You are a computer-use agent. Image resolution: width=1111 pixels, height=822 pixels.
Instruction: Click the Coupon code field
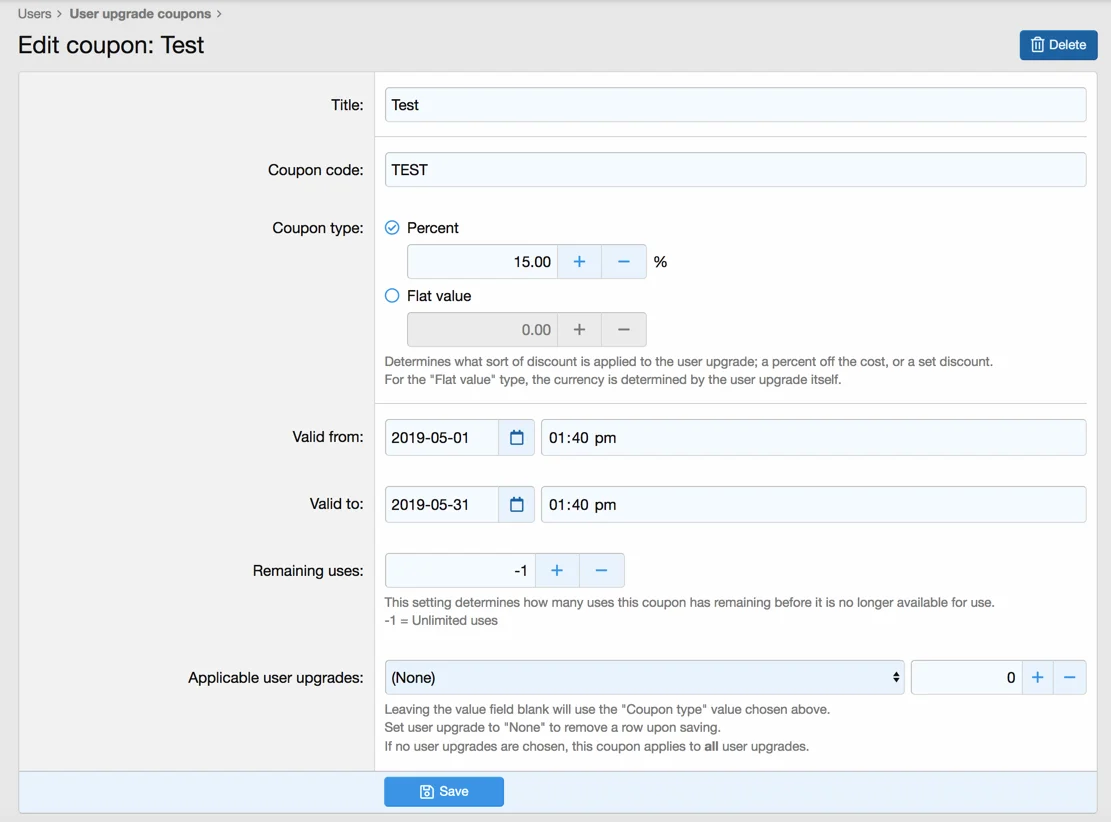[x=735, y=170]
